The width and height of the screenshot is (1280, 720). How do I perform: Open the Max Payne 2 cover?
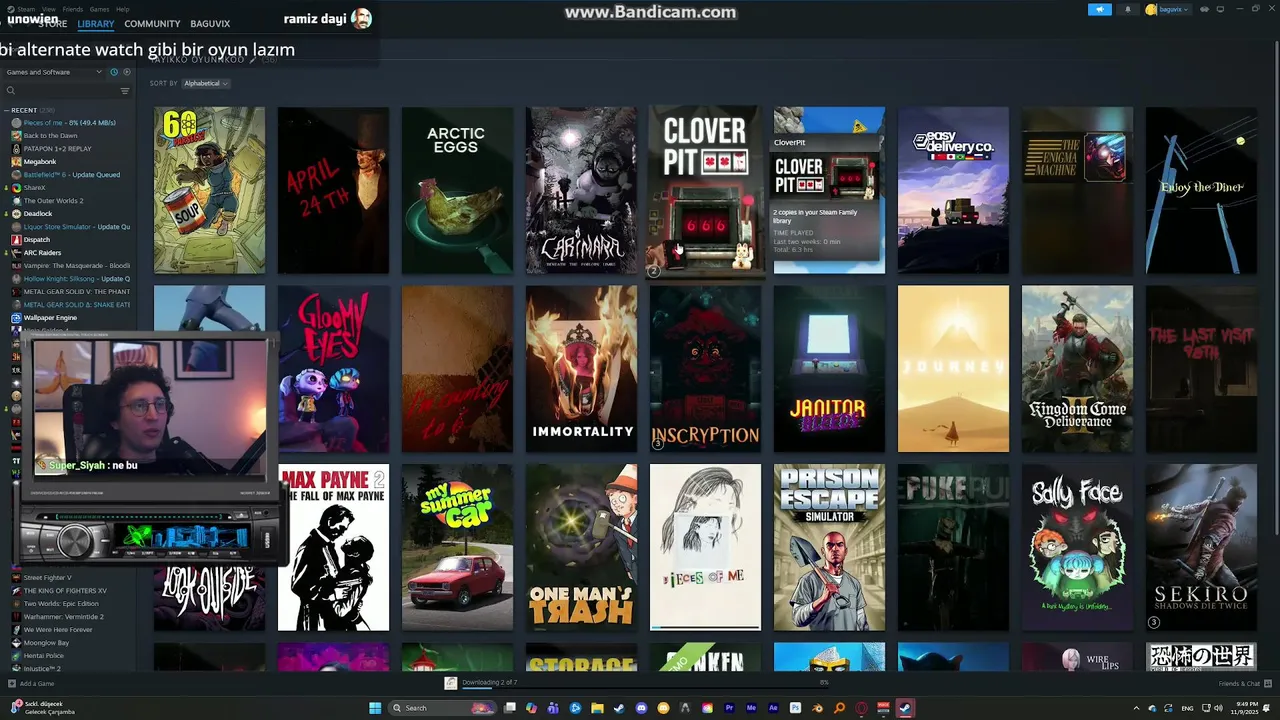(333, 547)
